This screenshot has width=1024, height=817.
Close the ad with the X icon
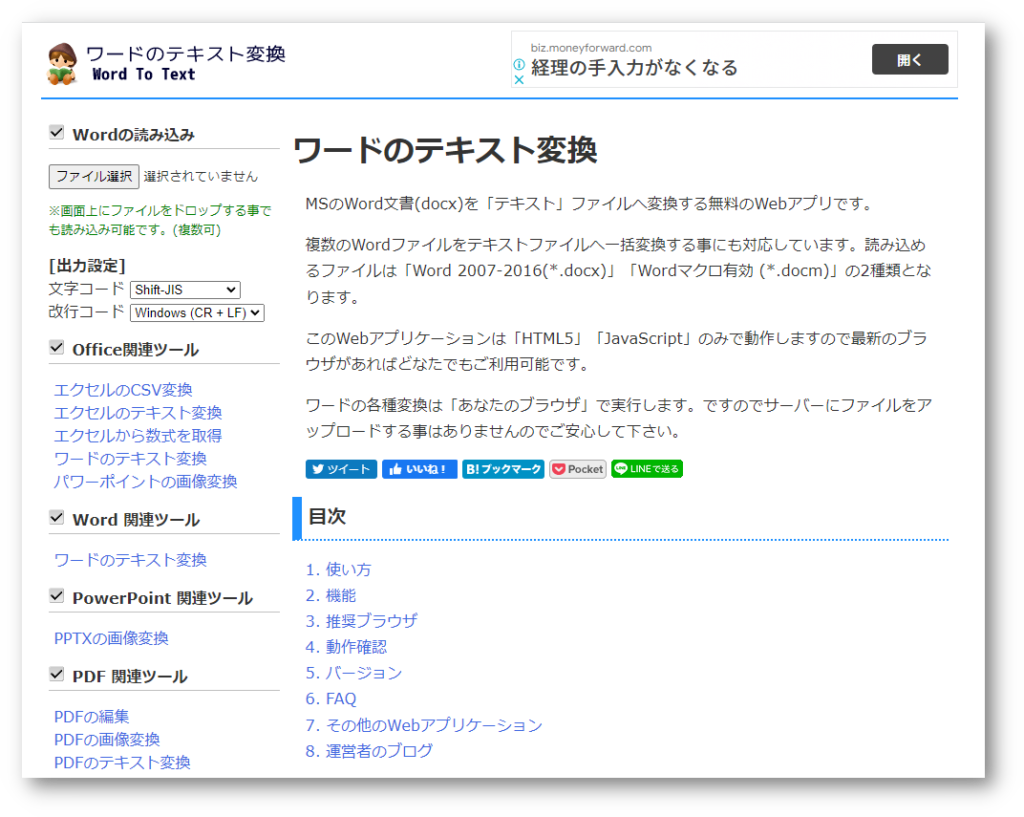519,80
